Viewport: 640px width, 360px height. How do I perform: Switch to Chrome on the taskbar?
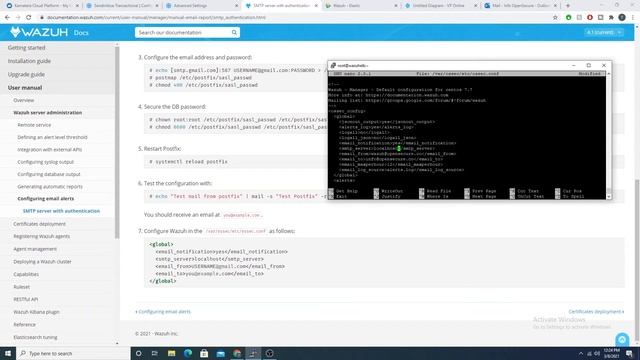(237, 353)
